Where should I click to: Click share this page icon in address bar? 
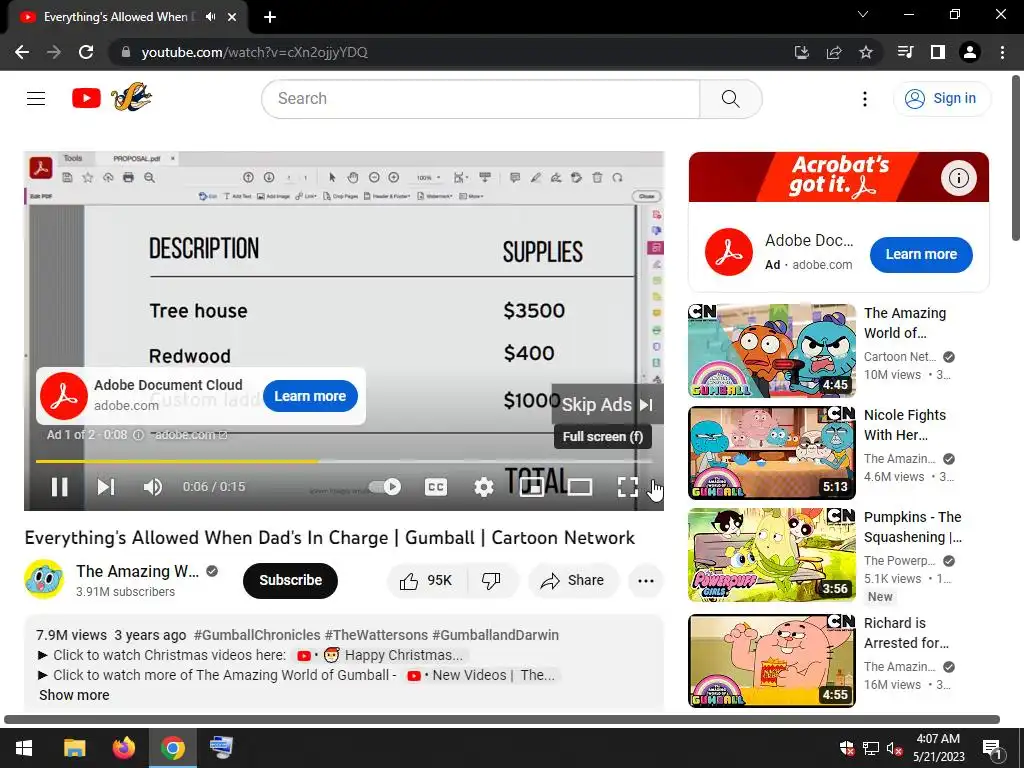tap(834, 52)
